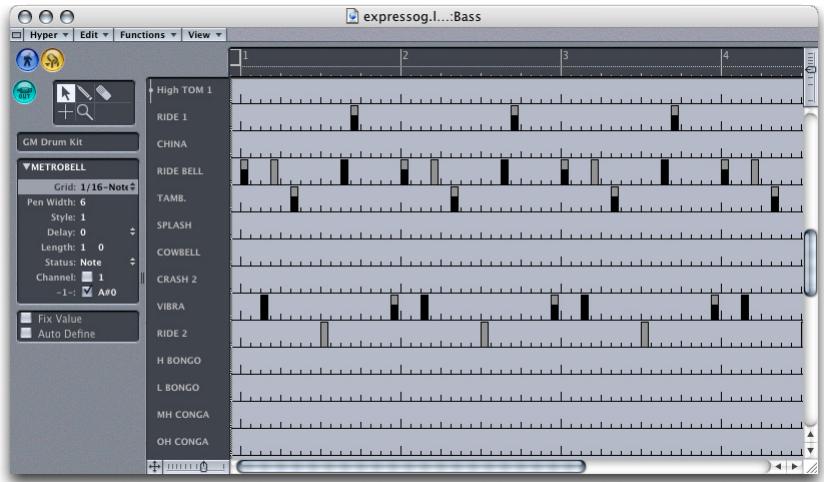Select the VIBRA row label

coord(170,306)
